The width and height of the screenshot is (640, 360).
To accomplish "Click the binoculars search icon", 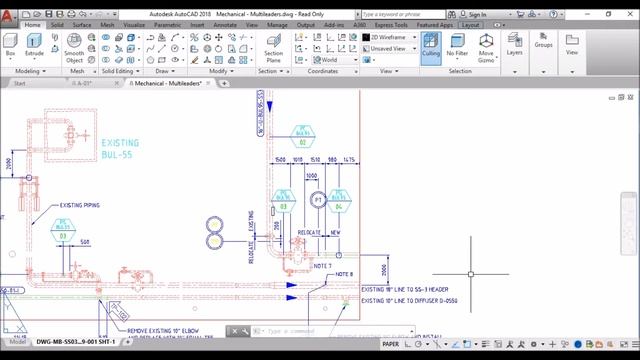I will 452,14.
